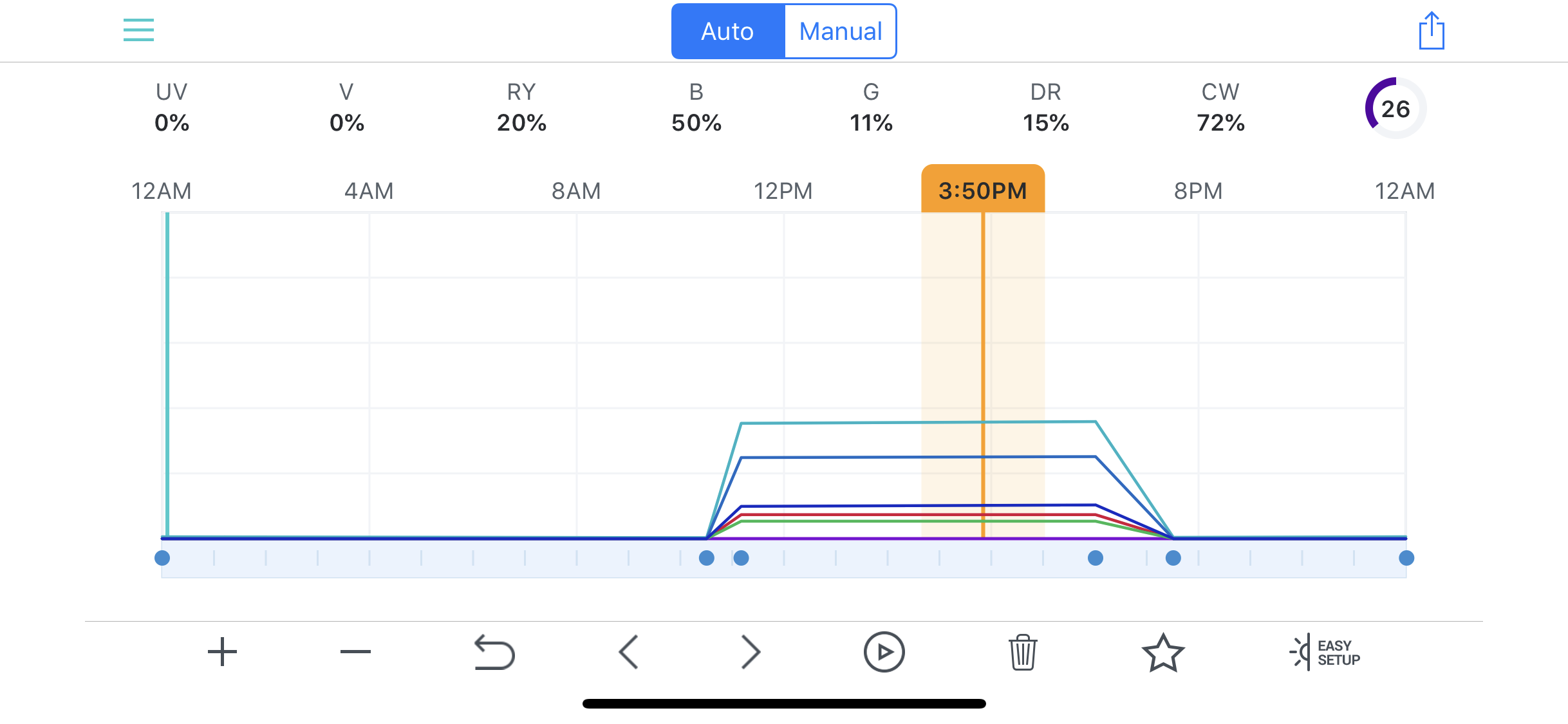The height and width of the screenshot is (724, 1568).
Task: Play the schedule preview
Action: pyautogui.click(x=884, y=652)
